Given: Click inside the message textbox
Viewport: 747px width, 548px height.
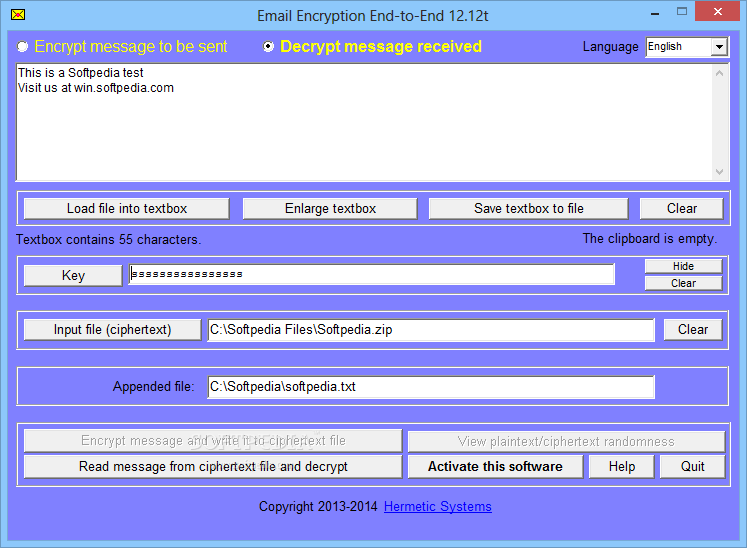Looking at the screenshot, I should pos(365,122).
